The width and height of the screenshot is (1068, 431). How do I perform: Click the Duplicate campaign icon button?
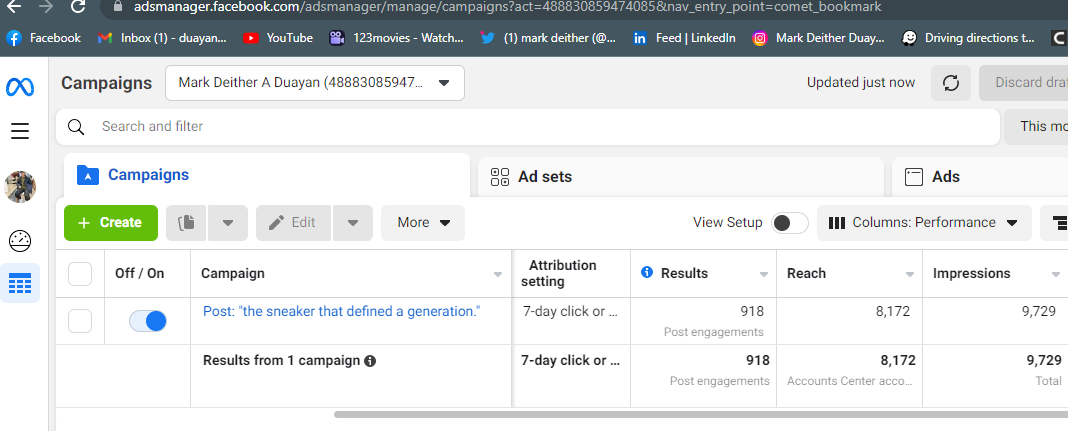pyautogui.click(x=185, y=223)
